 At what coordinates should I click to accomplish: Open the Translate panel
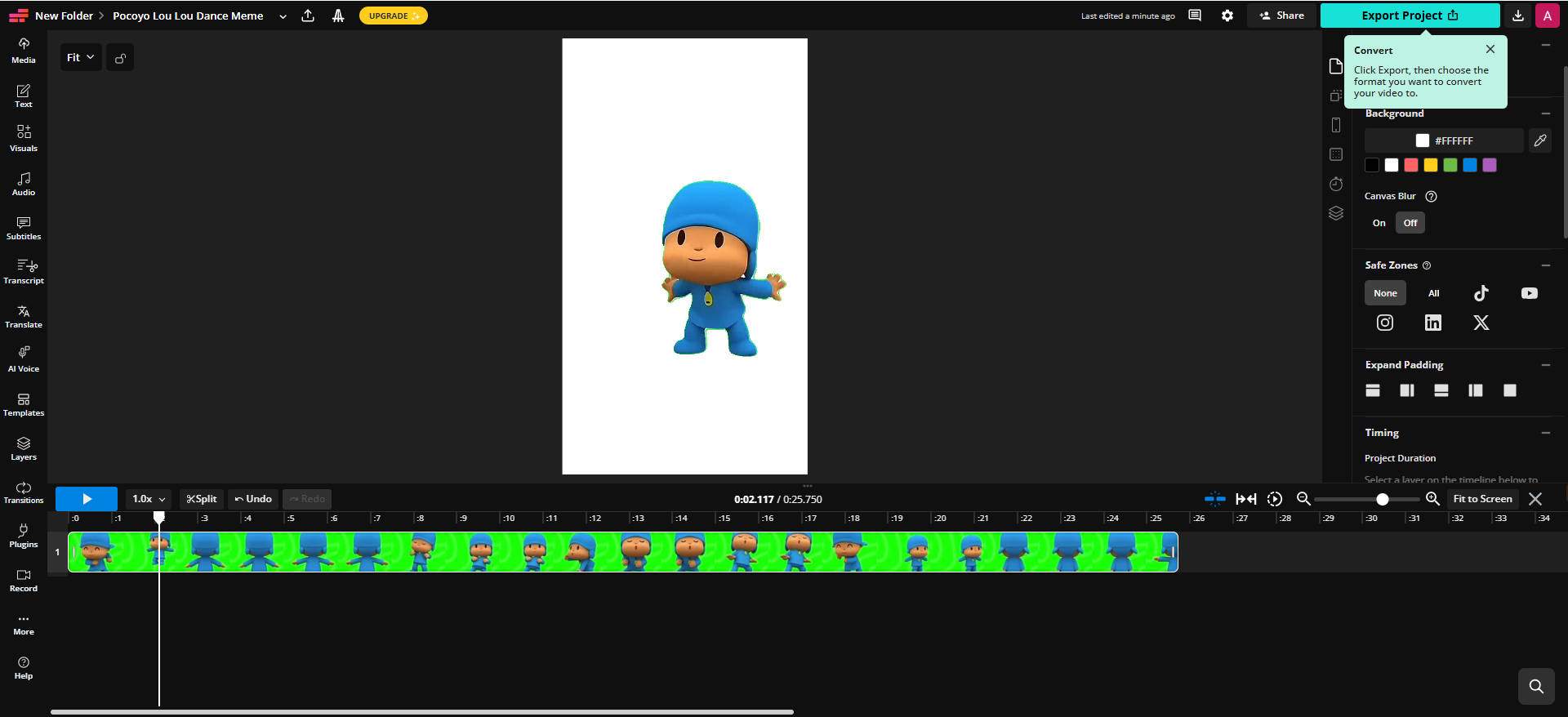(23, 315)
